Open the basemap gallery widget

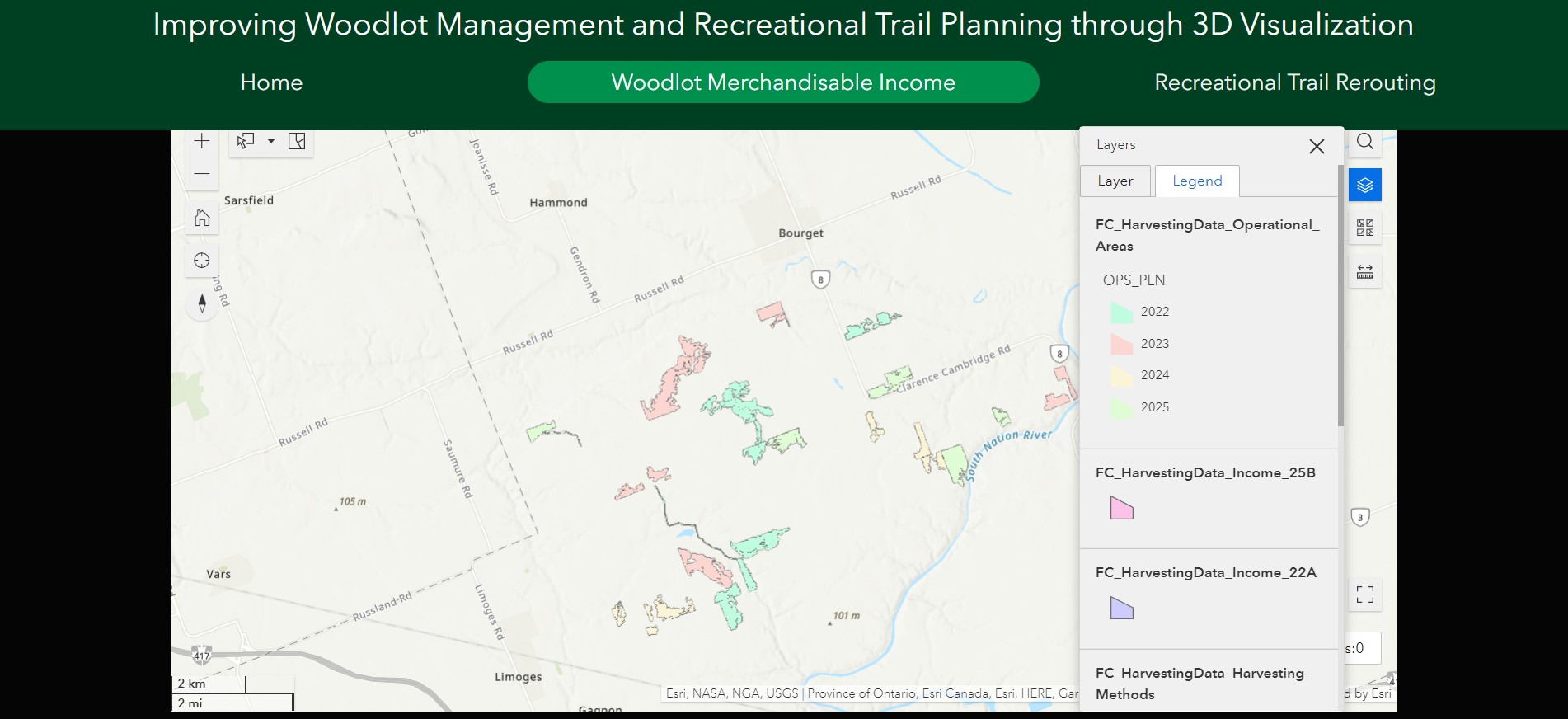(x=1365, y=228)
